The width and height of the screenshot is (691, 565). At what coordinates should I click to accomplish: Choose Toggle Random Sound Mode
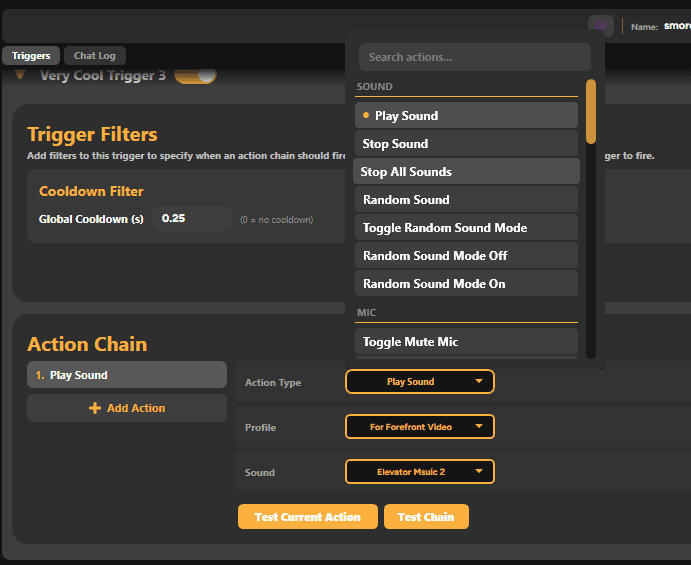[466, 227]
